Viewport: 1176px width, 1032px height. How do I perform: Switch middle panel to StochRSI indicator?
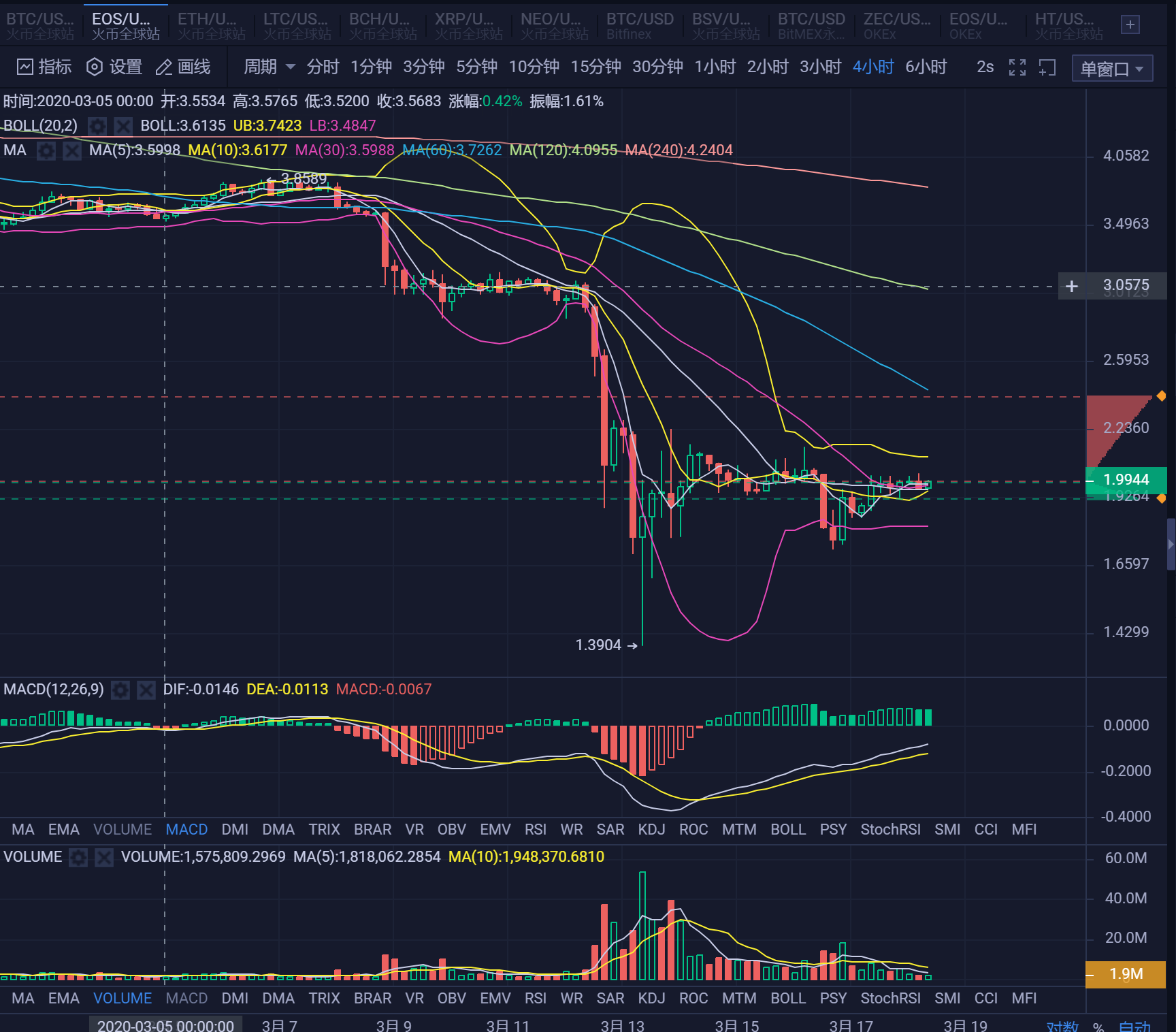tap(890, 830)
